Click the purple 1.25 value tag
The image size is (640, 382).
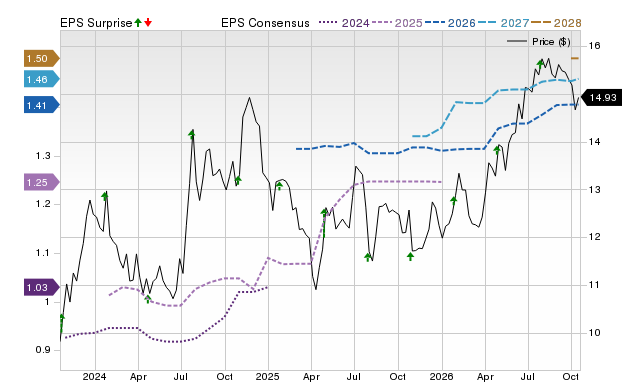tap(41, 182)
